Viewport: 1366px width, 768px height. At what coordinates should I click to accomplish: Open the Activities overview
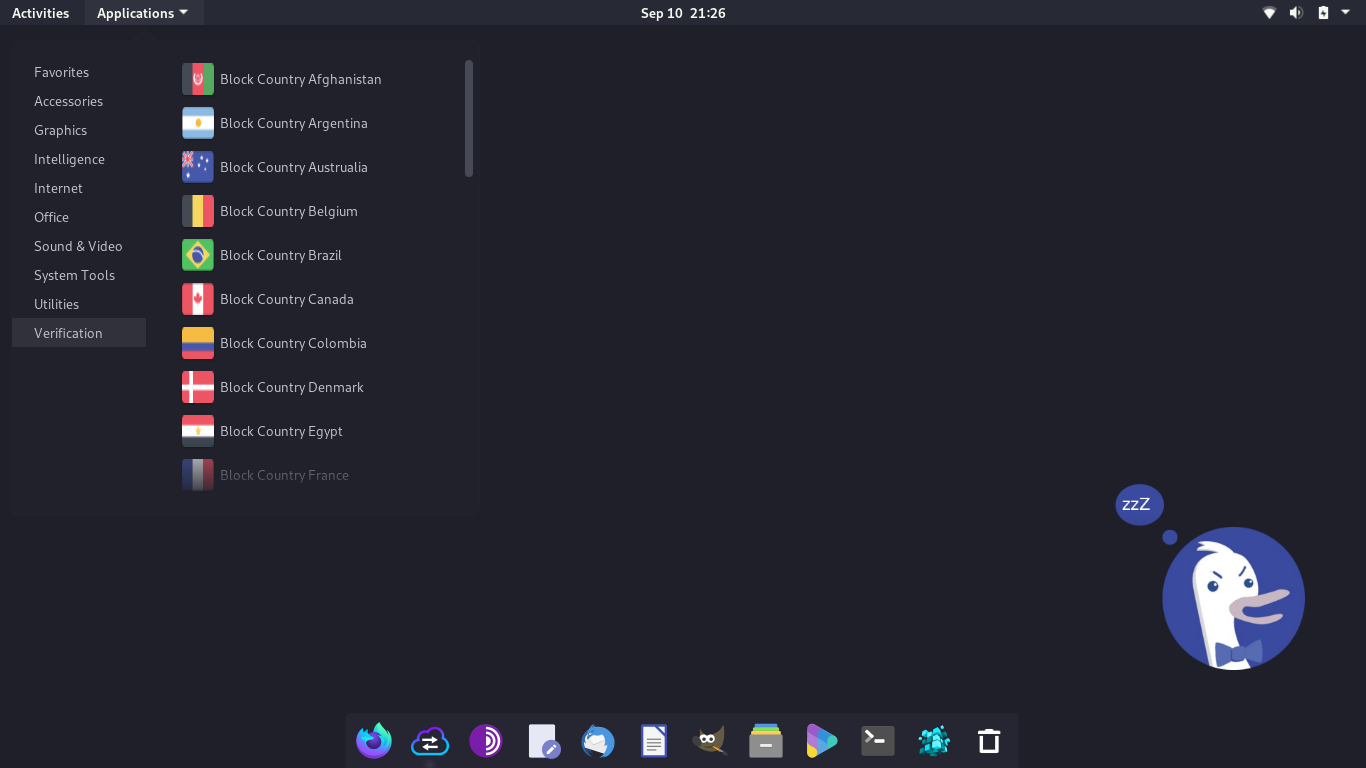pyautogui.click(x=41, y=13)
